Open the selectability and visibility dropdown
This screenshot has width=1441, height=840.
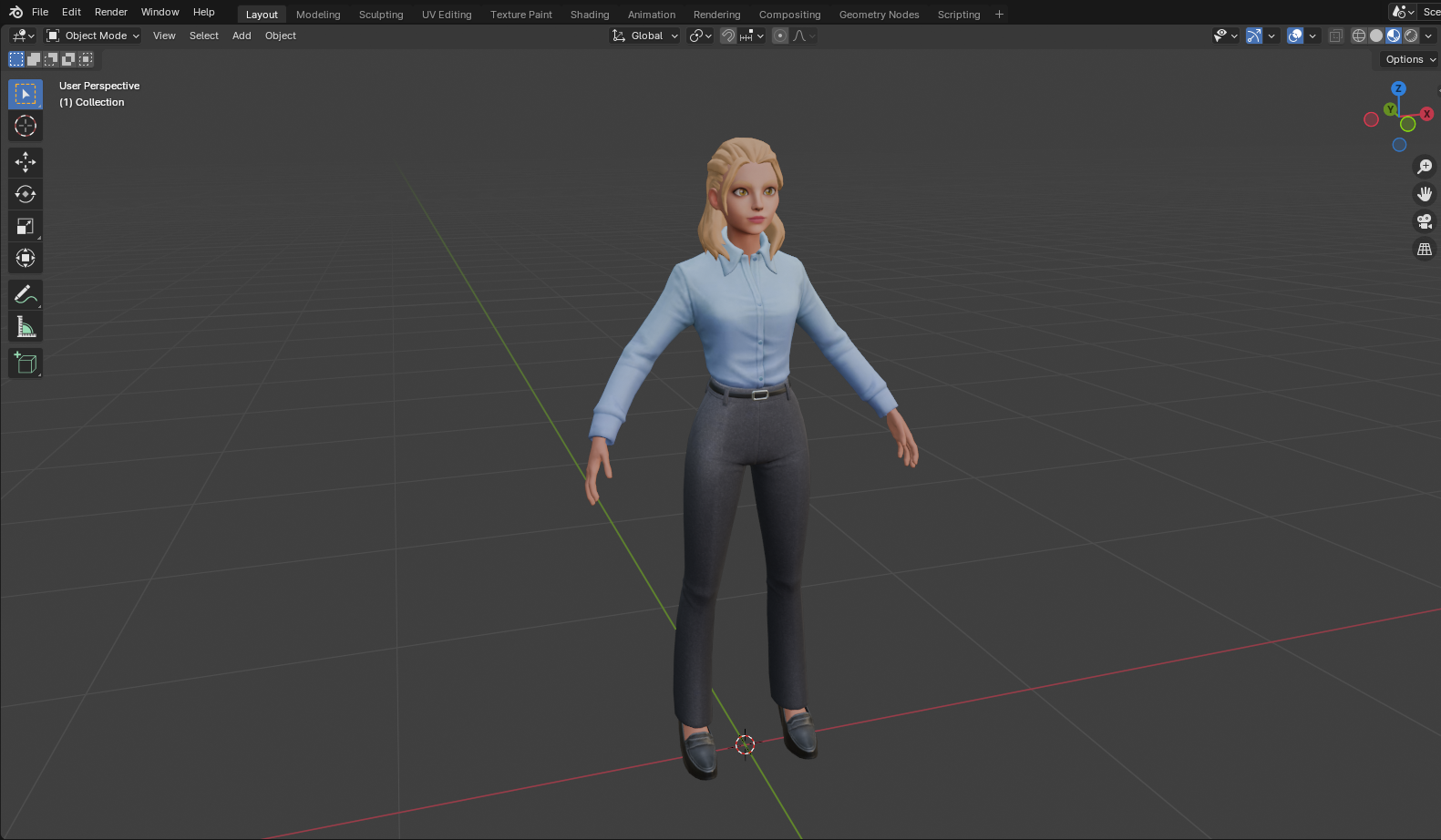click(x=1225, y=36)
